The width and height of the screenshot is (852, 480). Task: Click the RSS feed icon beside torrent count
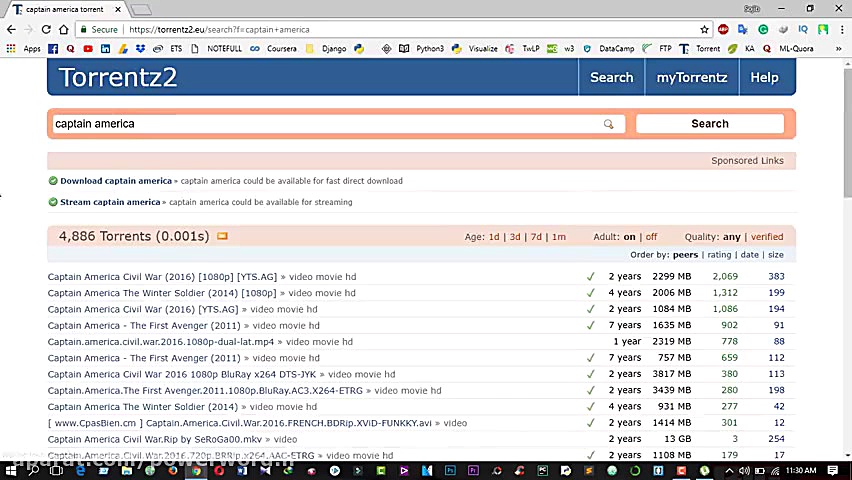tap(222, 236)
